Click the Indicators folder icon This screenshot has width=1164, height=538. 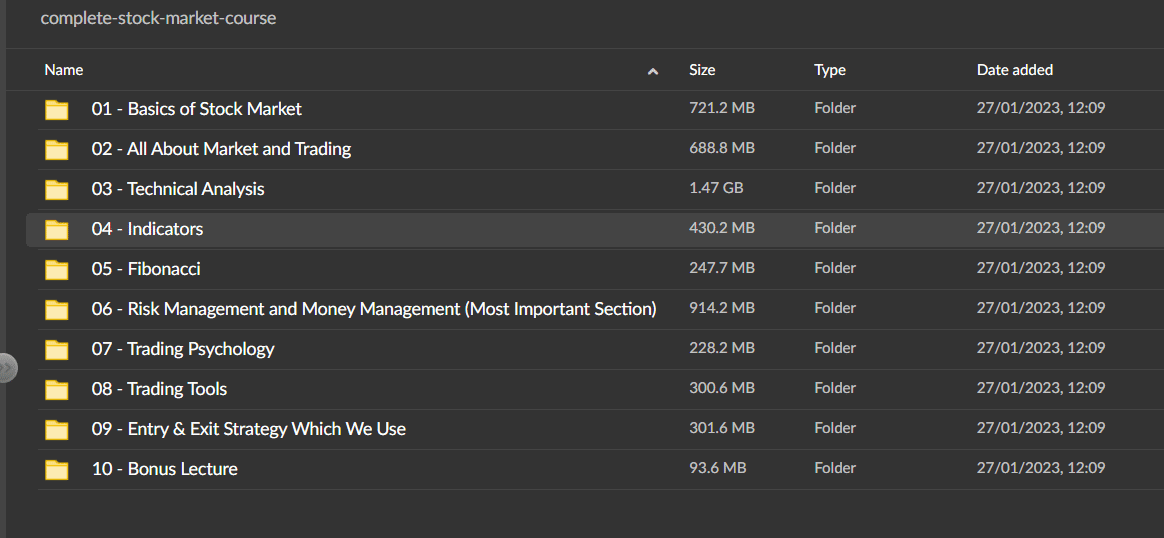click(x=57, y=229)
